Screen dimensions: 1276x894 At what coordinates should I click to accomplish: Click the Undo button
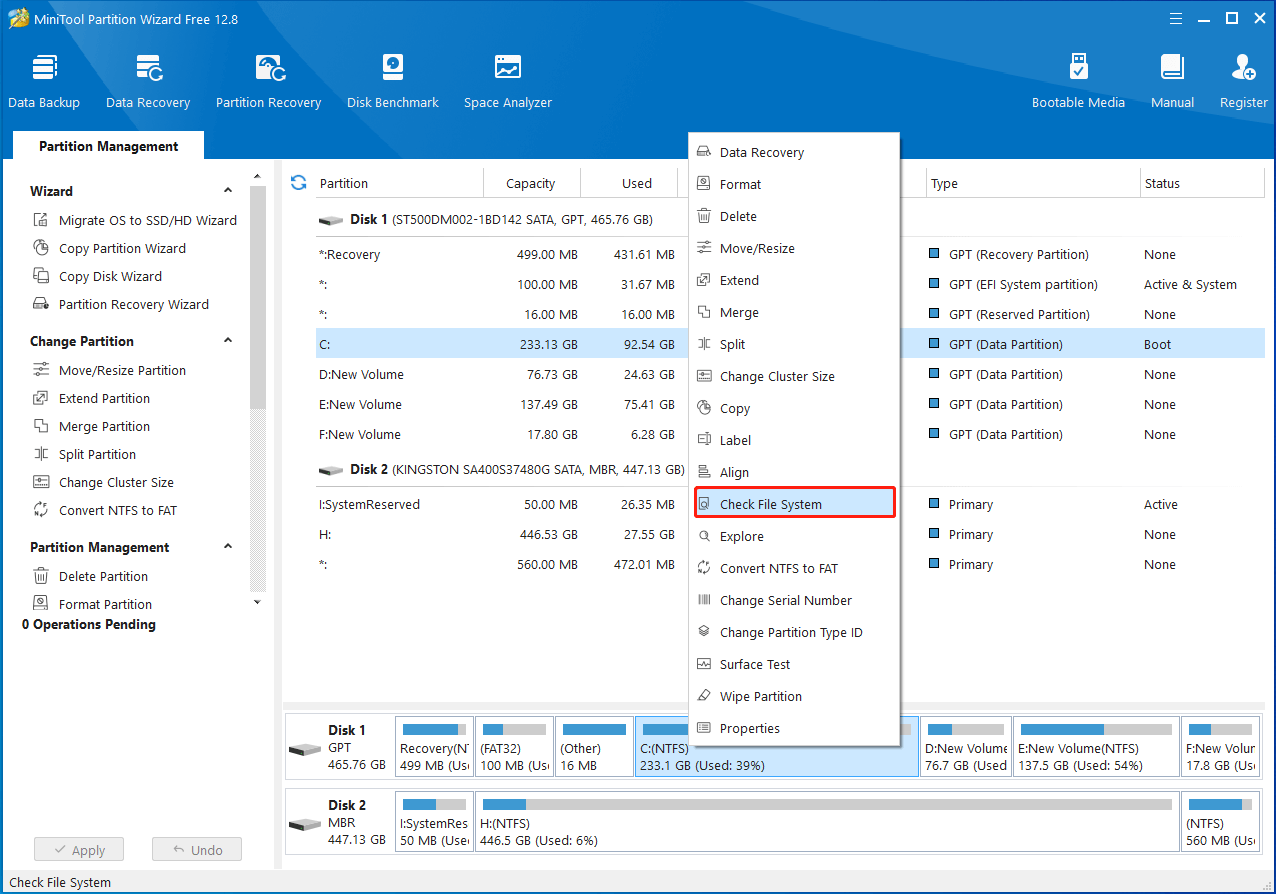point(197,850)
